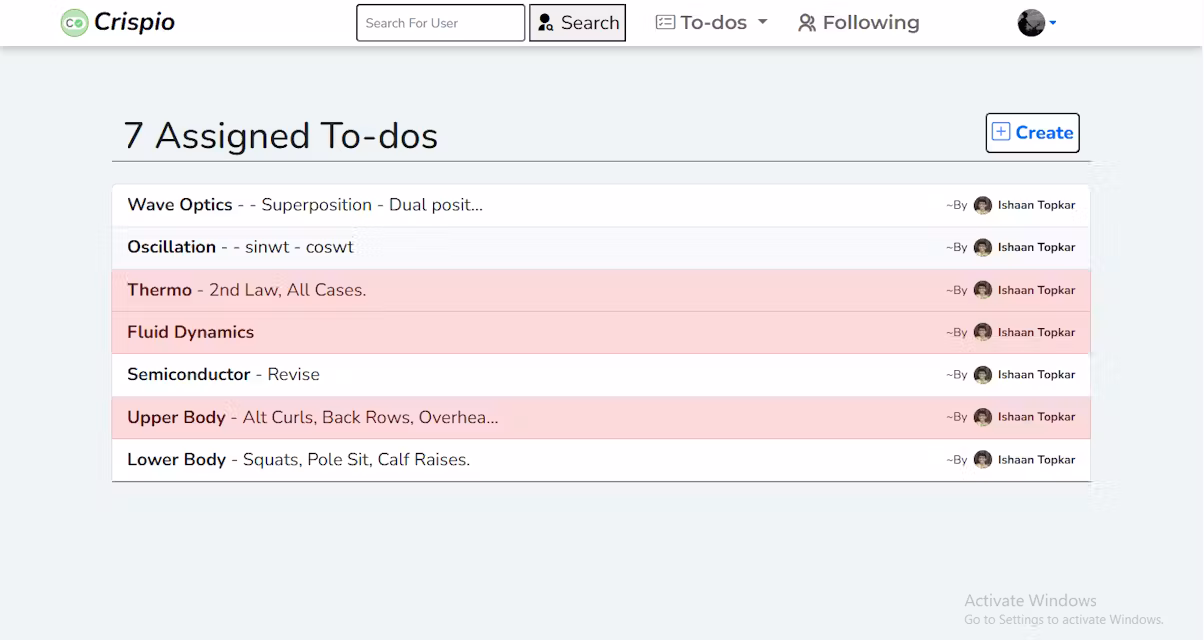1204x640 pixels.
Task: Click author avatar on Thermo row
Action: [x=983, y=290]
